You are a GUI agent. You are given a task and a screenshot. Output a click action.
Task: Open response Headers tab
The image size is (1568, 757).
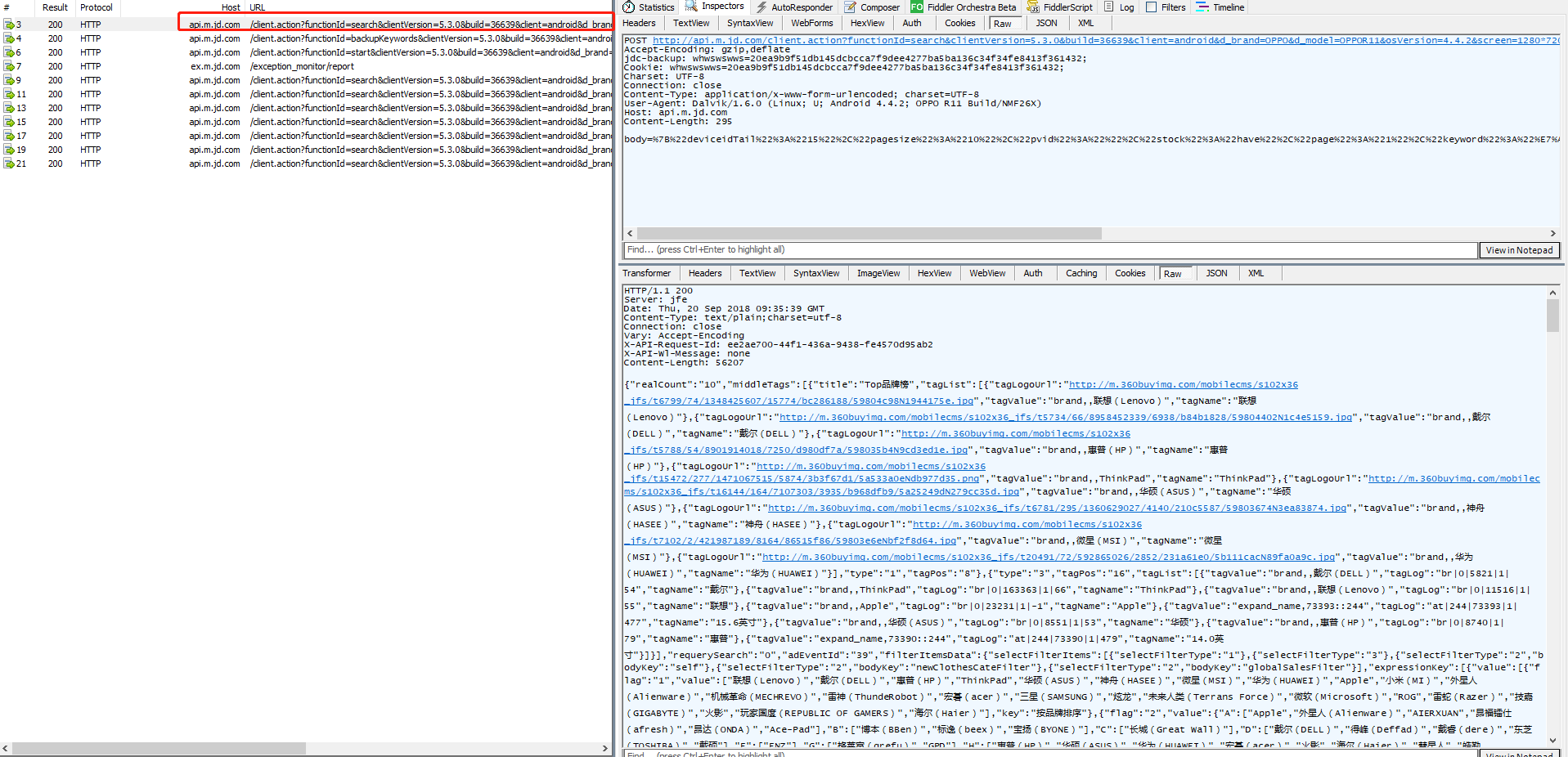705,273
